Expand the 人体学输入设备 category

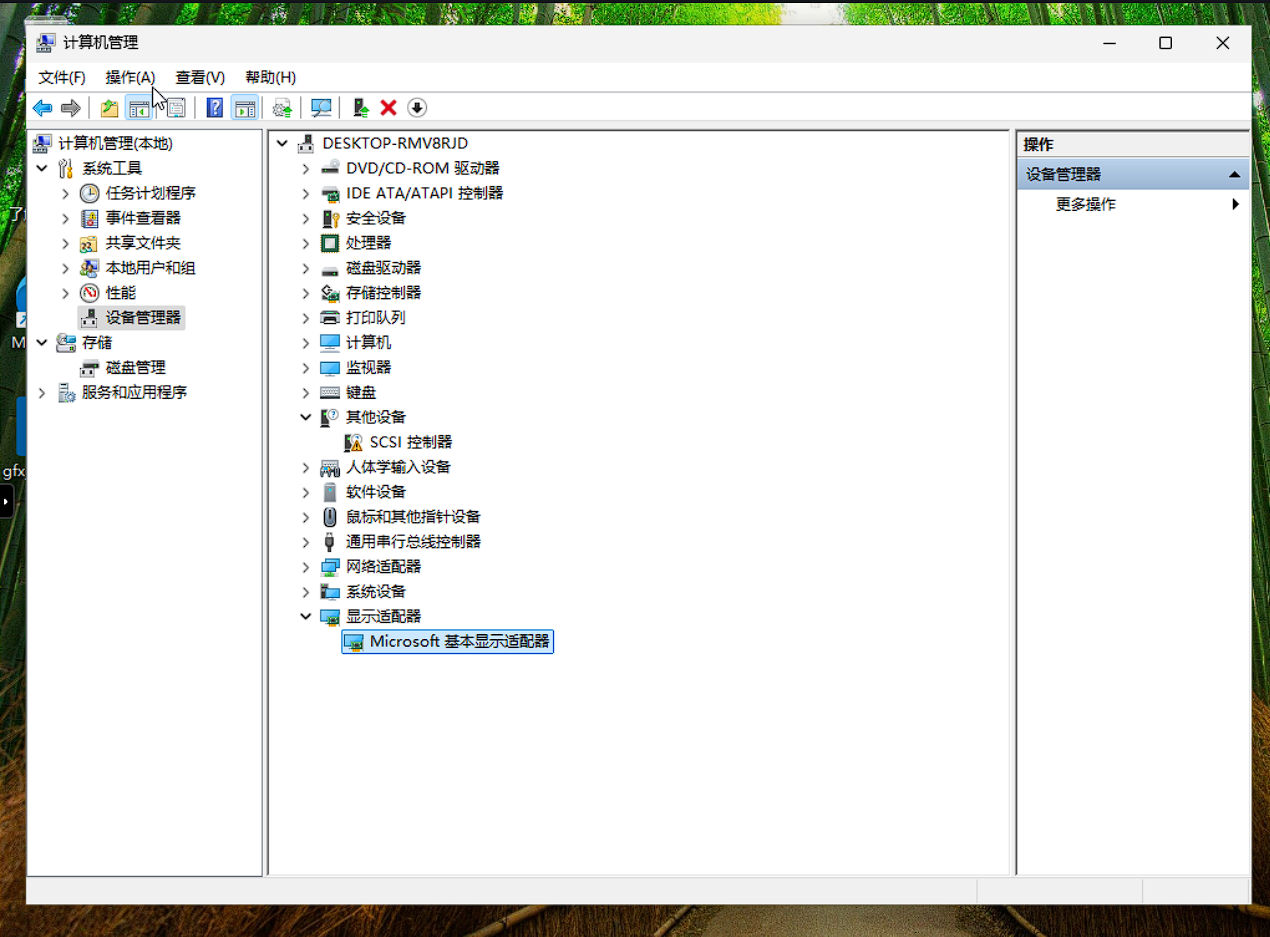(x=306, y=467)
